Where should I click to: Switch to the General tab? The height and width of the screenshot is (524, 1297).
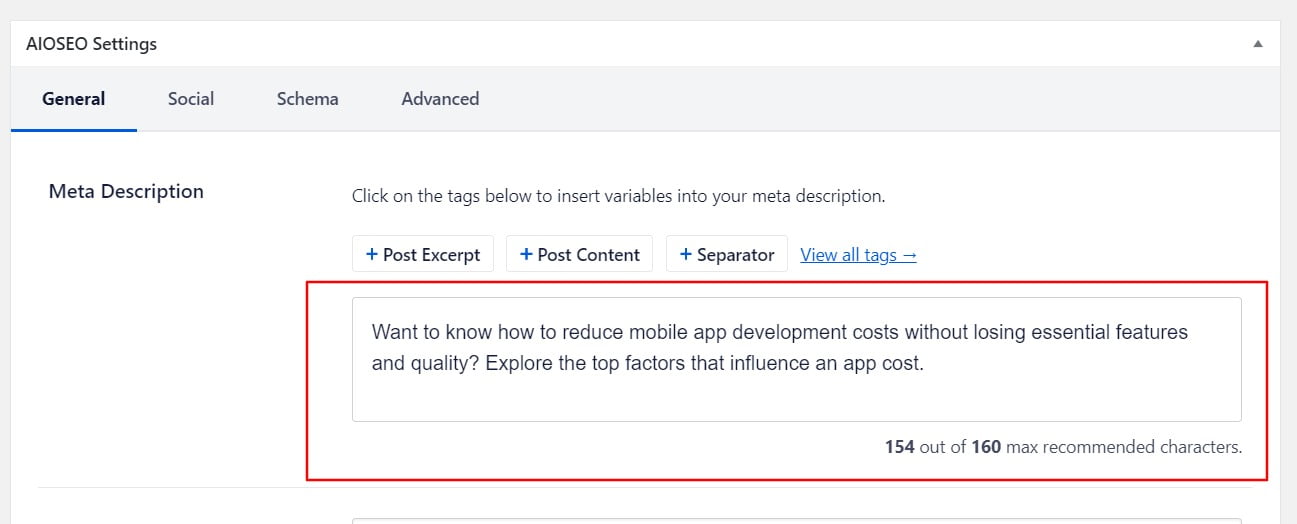74,99
